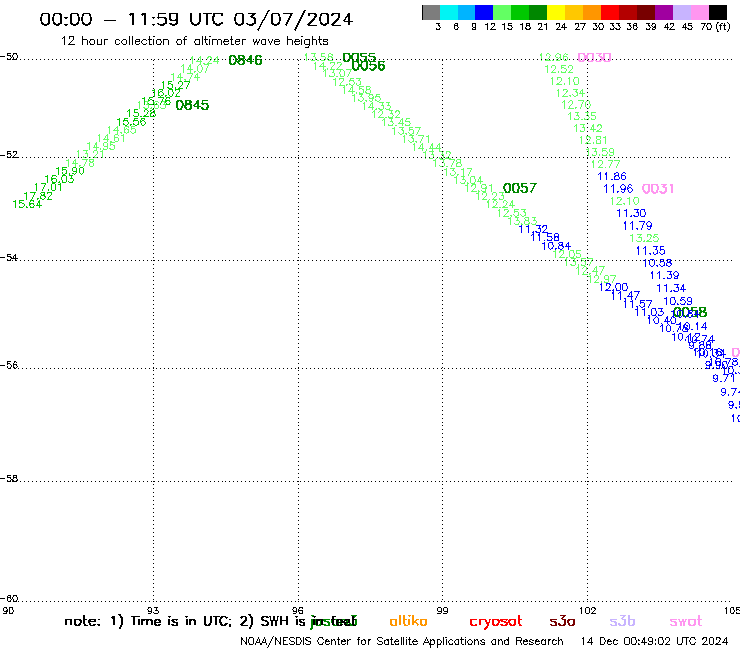Click the 10.84 wave height value
Image resolution: width=740 pixels, height=650 pixels.
(x=556, y=245)
